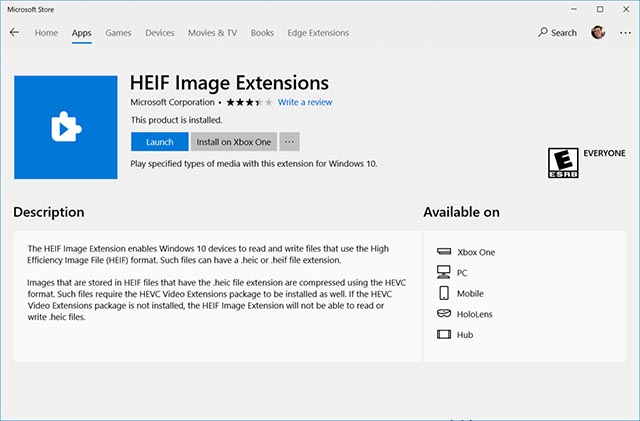This screenshot has width=640, height=421.
Task: Click the Search magnifier button
Action: [x=557, y=32]
